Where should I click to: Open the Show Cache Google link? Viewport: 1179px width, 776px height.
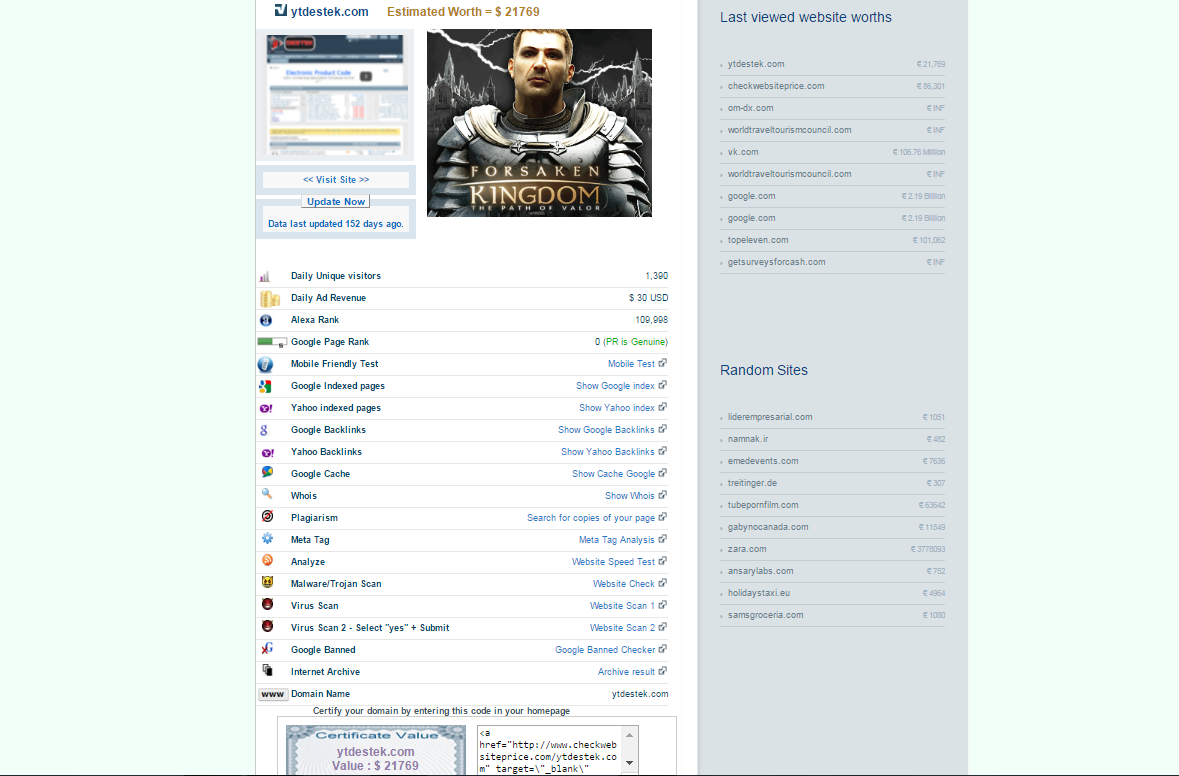614,474
